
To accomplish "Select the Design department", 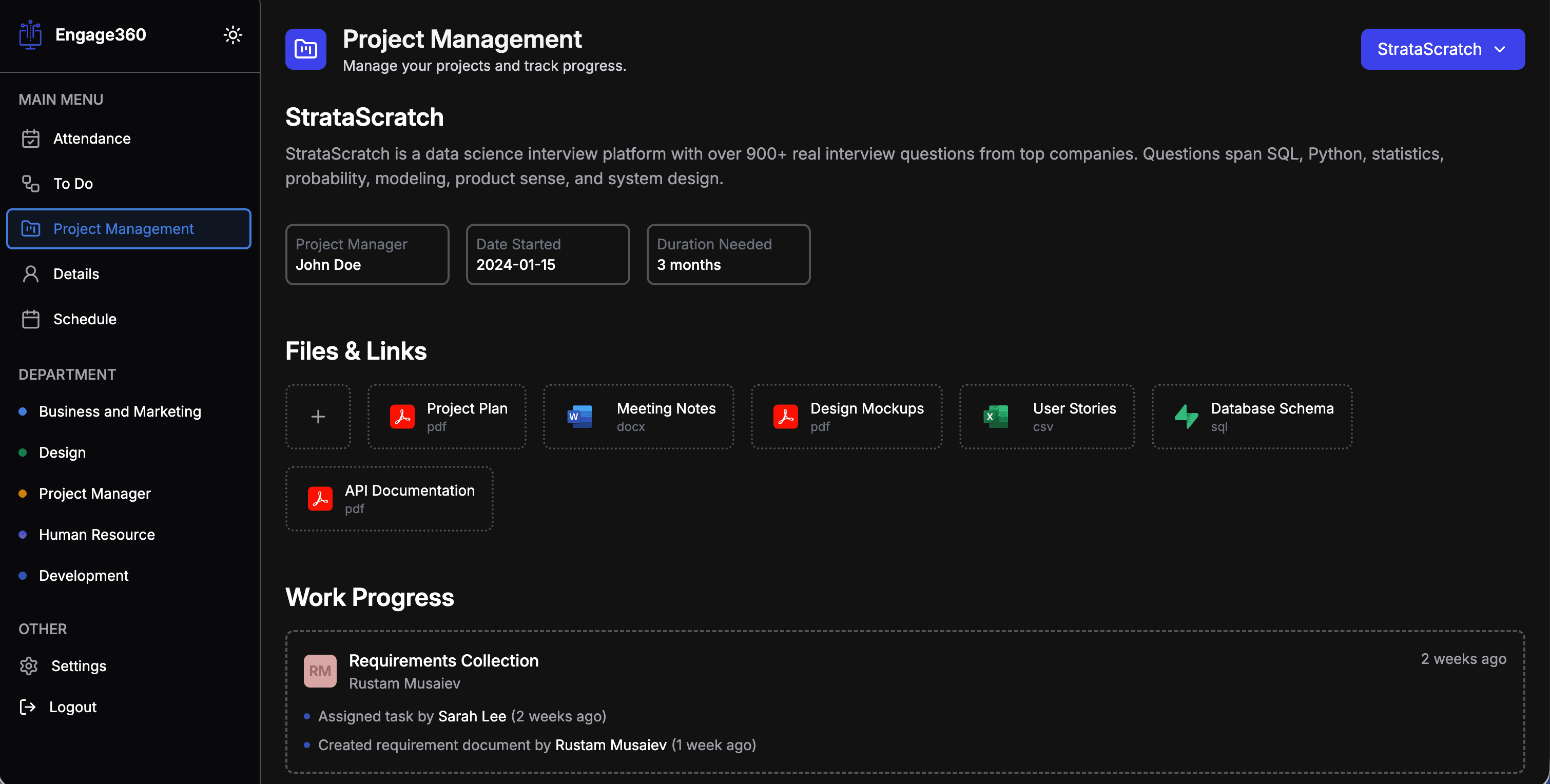I will click(63, 453).
